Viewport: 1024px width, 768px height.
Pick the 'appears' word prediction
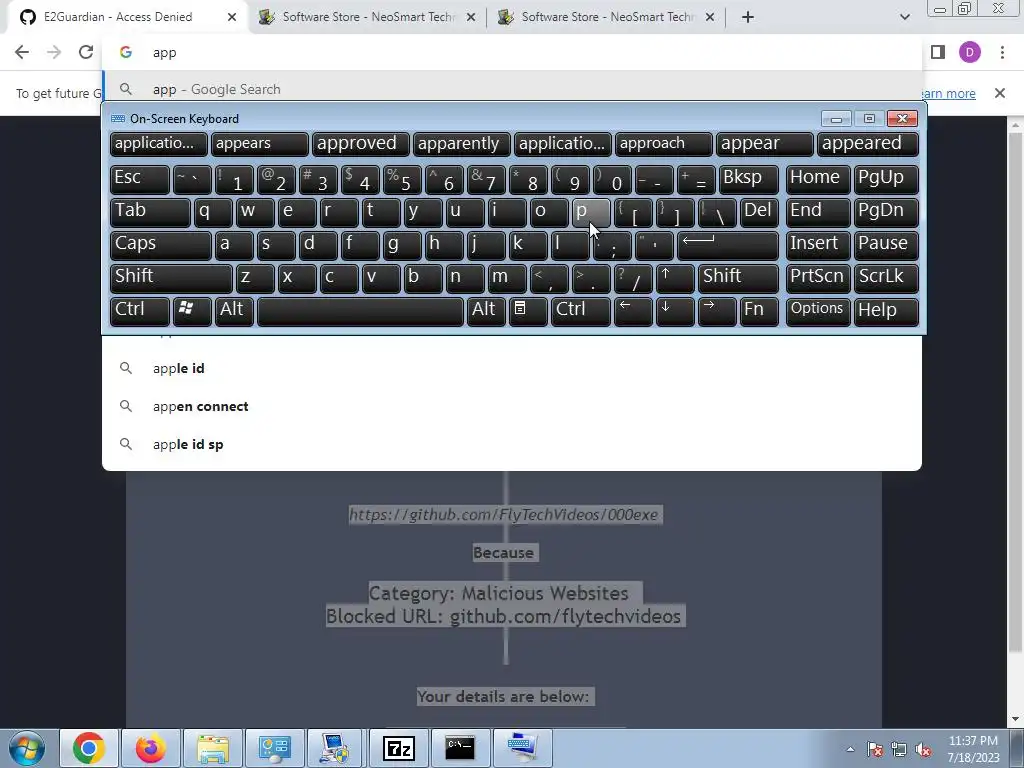pyautogui.click(x=259, y=144)
